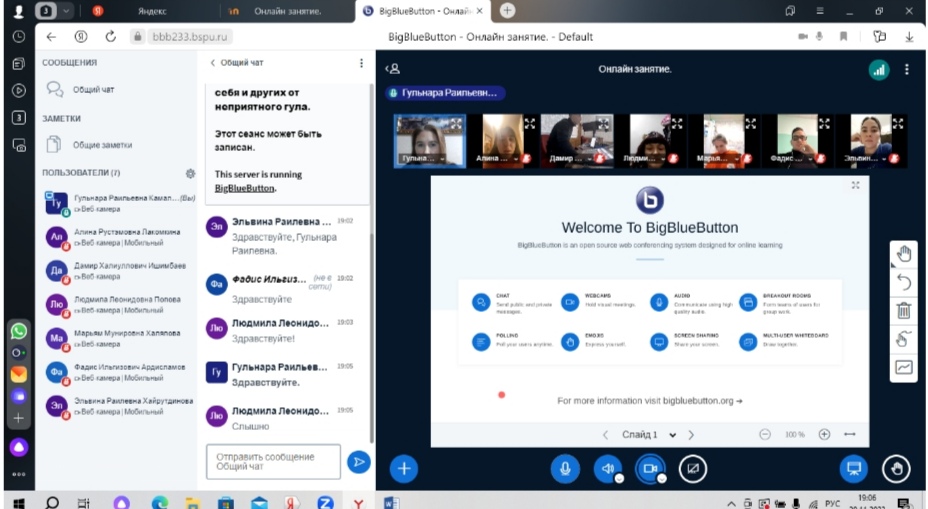The image size is (928, 509).
Task: Go to the next slide with right arrow
Action: coord(691,435)
